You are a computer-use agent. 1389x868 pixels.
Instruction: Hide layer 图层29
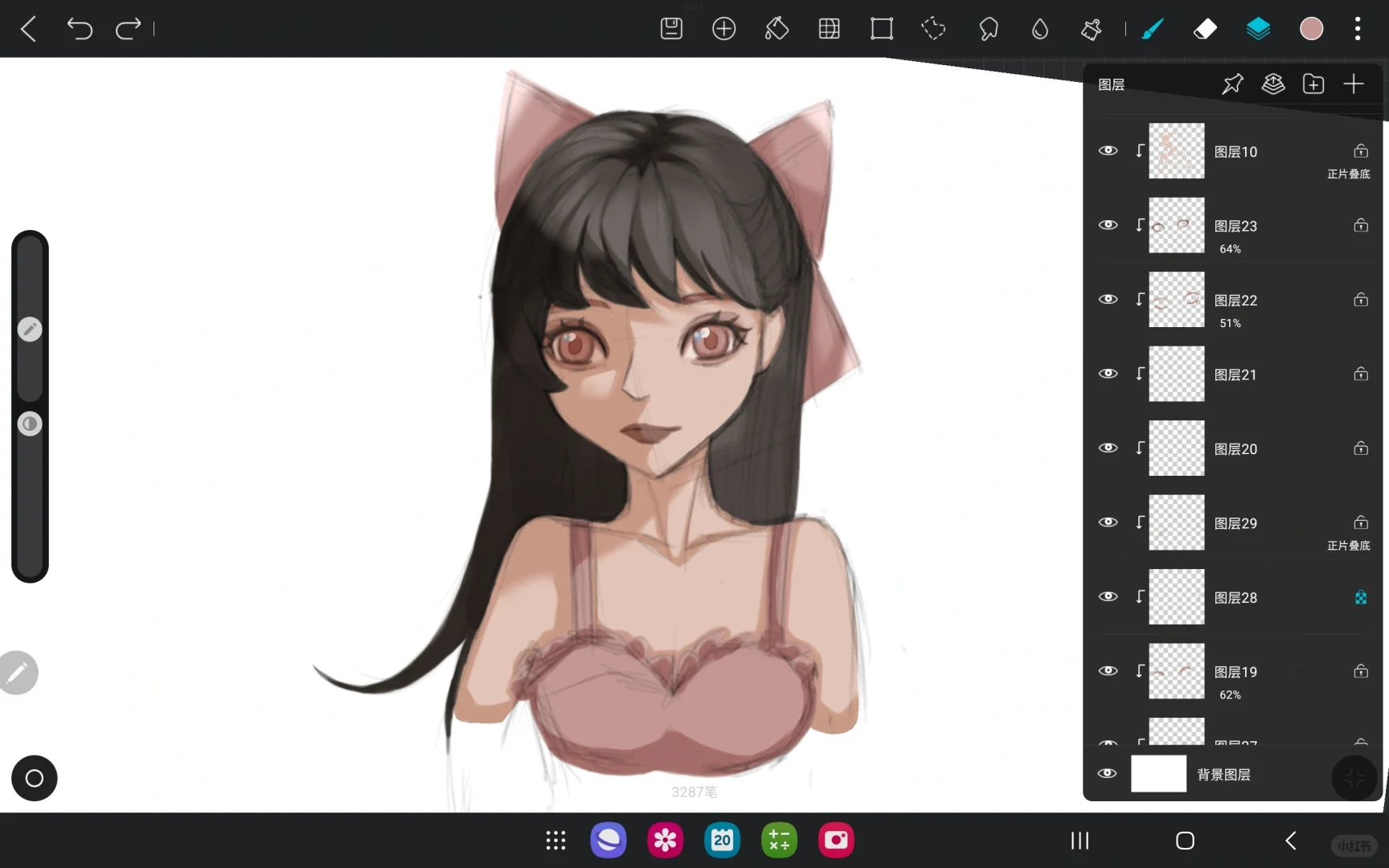click(1108, 522)
